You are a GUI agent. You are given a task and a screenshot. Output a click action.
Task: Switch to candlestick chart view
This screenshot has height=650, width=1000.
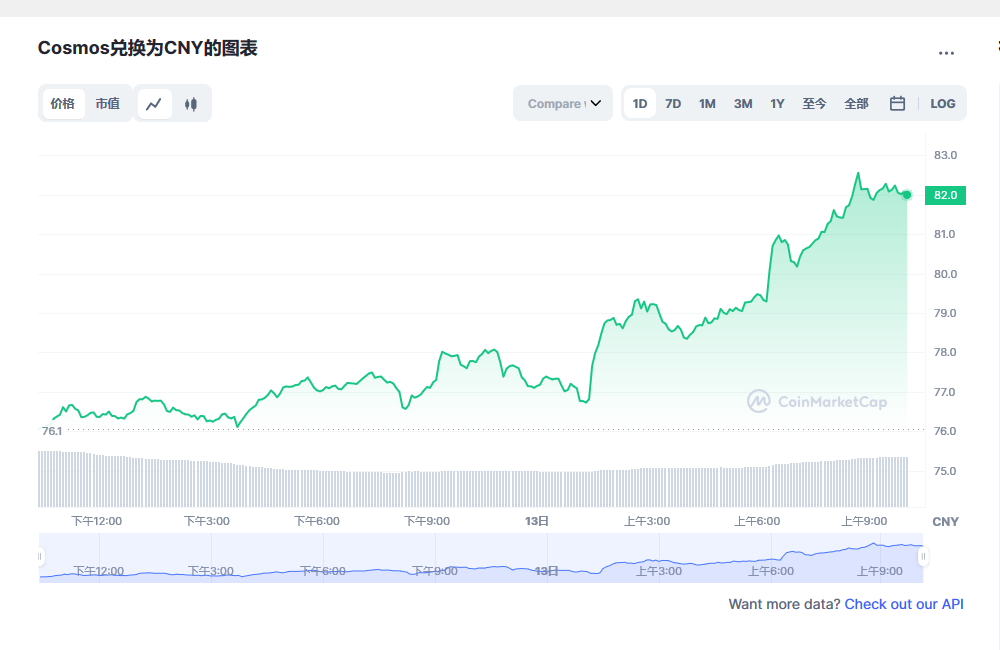click(x=191, y=103)
